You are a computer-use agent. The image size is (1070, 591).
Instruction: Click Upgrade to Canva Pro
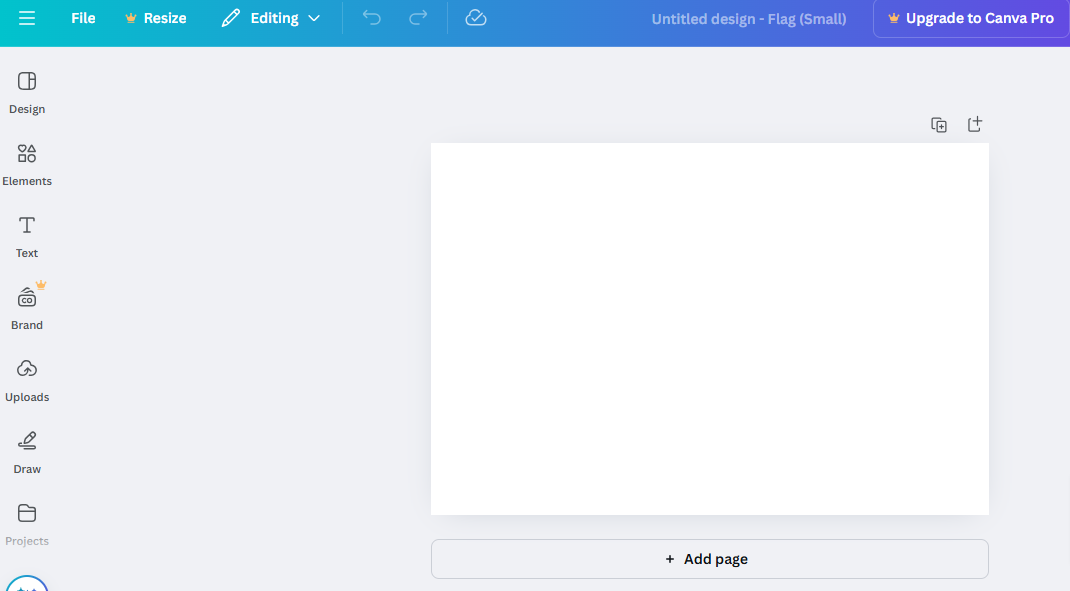click(x=970, y=18)
